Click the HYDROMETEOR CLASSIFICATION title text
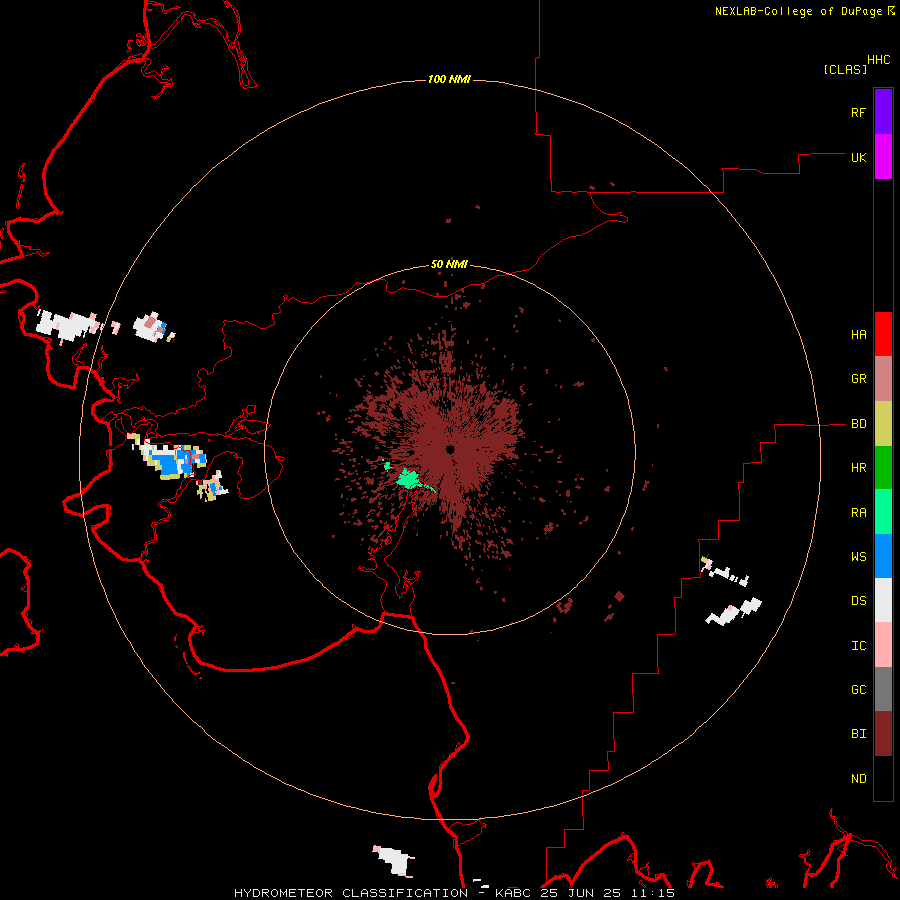Image resolution: width=900 pixels, height=900 pixels. click(351, 893)
